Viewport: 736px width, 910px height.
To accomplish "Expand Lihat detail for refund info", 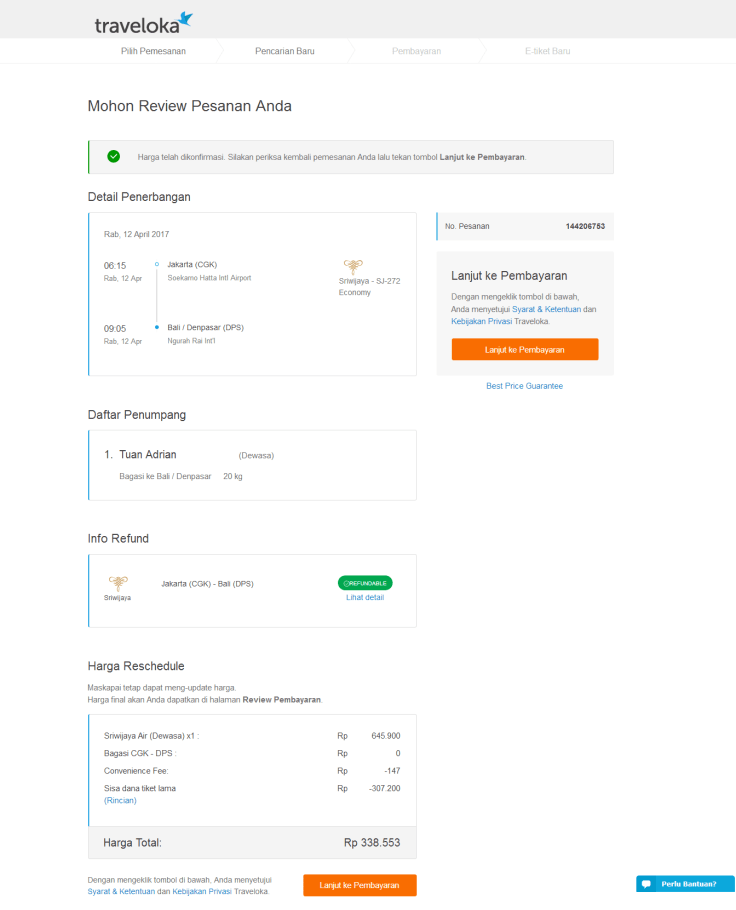I will 365,598.
